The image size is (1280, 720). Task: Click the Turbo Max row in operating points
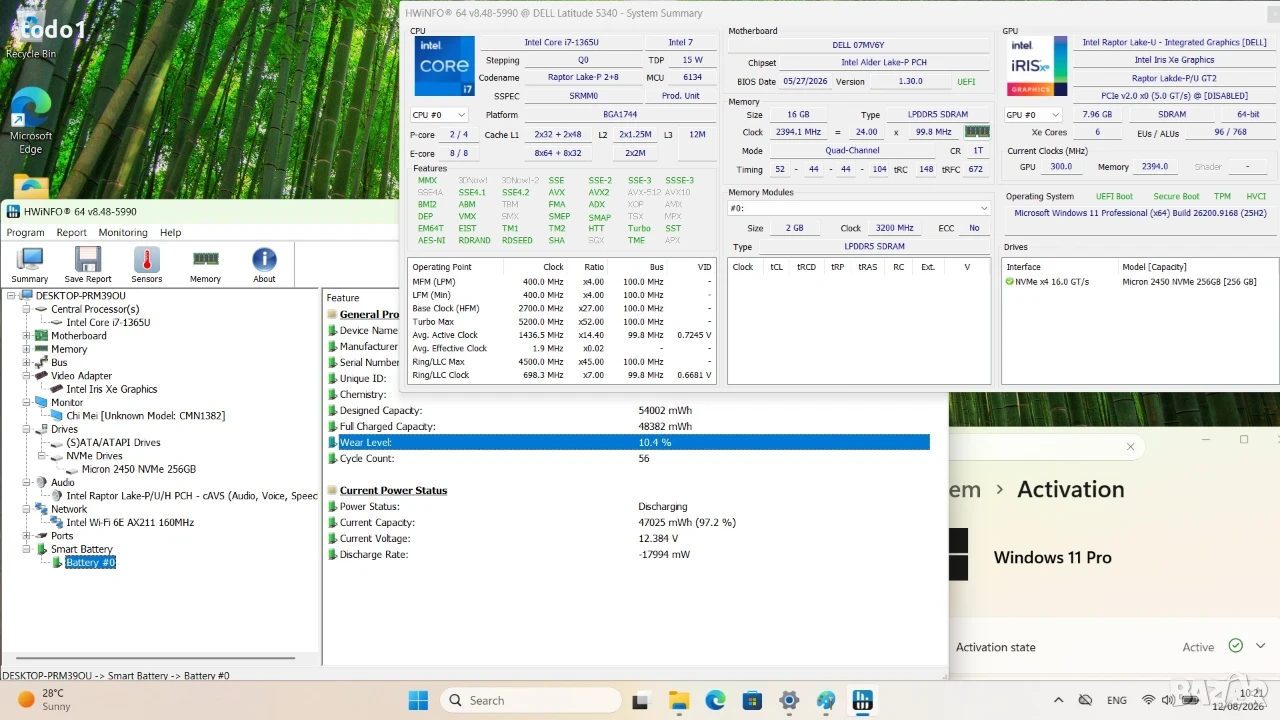pos(561,322)
